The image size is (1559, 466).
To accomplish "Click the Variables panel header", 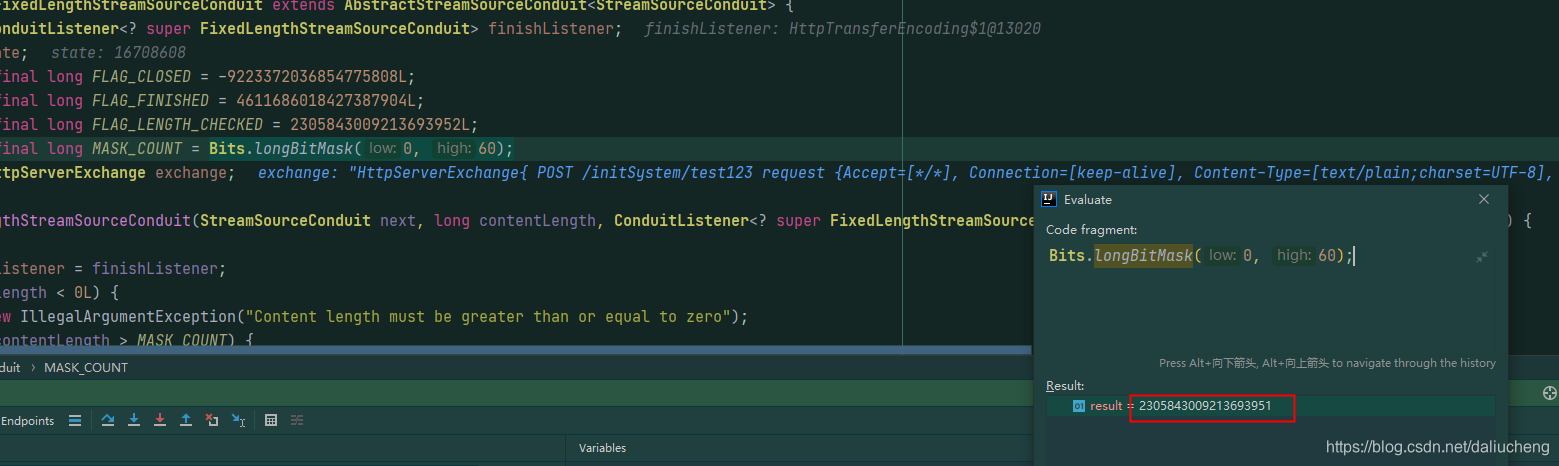I will click(602, 448).
